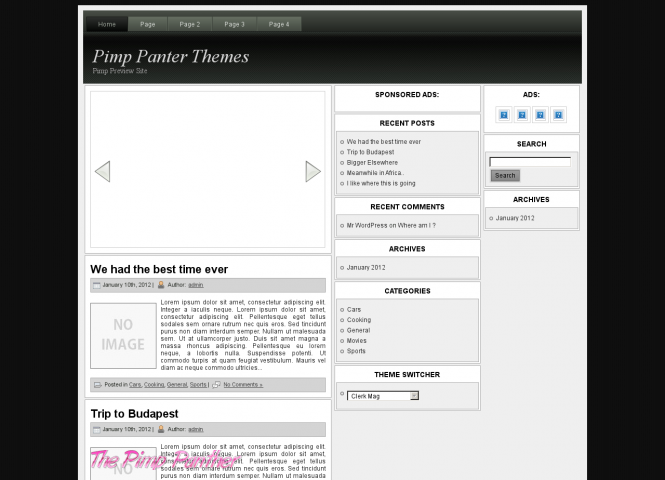The width and height of the screenshot is (665, 480).
Task: Go to the Page 4 tab
Action: point(279,24)
